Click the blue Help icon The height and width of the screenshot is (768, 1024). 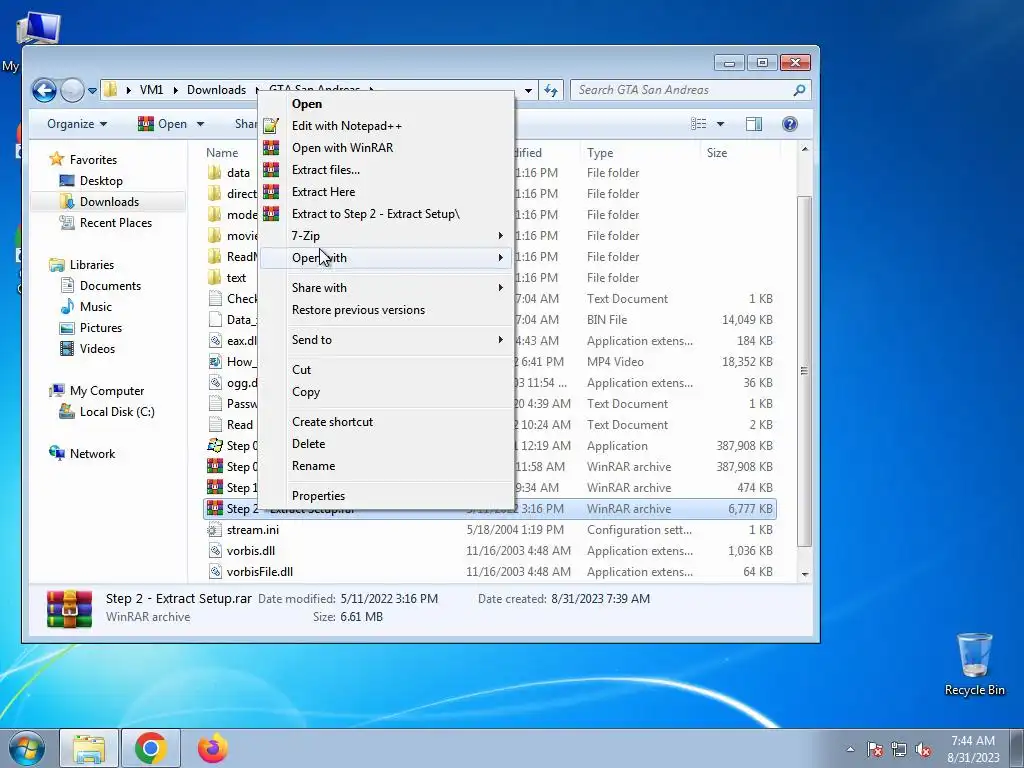point(790,124)
